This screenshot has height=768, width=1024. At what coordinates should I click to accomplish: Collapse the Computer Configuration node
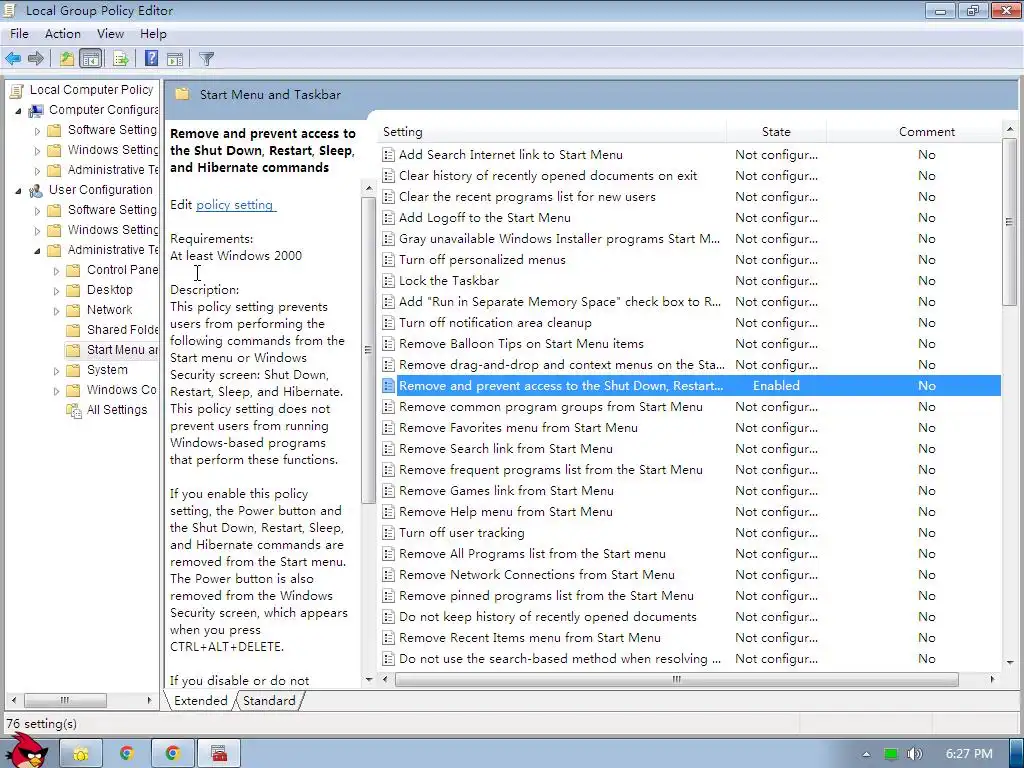[x=18, y=111]
